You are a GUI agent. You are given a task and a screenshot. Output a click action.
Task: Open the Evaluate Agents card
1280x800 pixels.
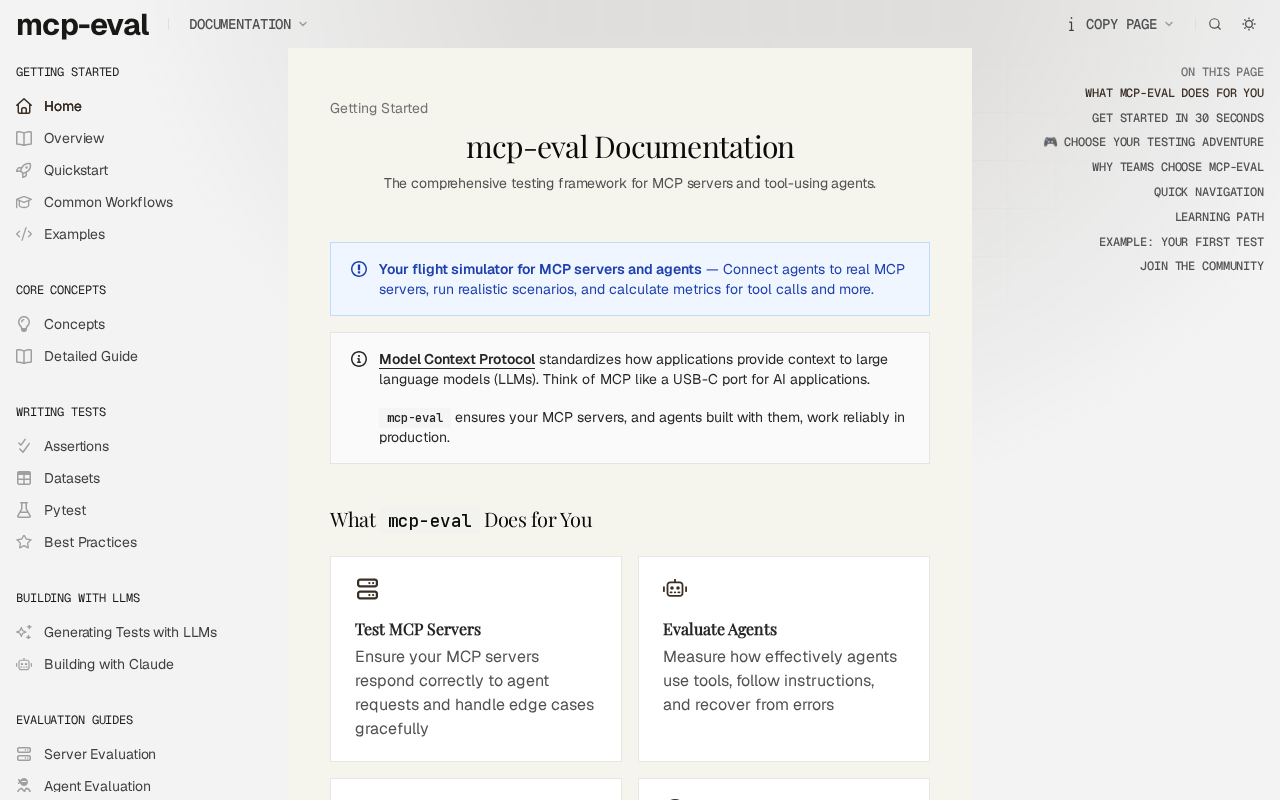pyautogui.click(x=784, y=659)
